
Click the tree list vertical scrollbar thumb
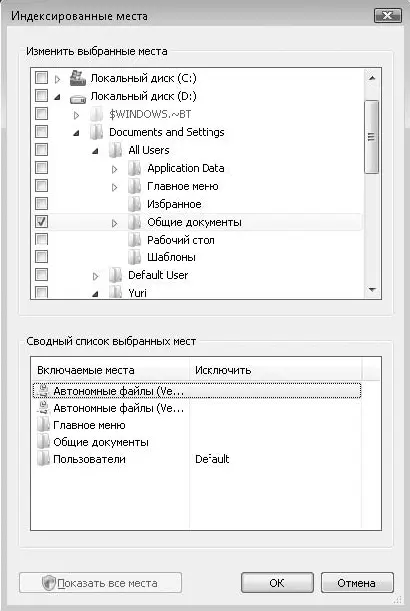tap(371, 136)
